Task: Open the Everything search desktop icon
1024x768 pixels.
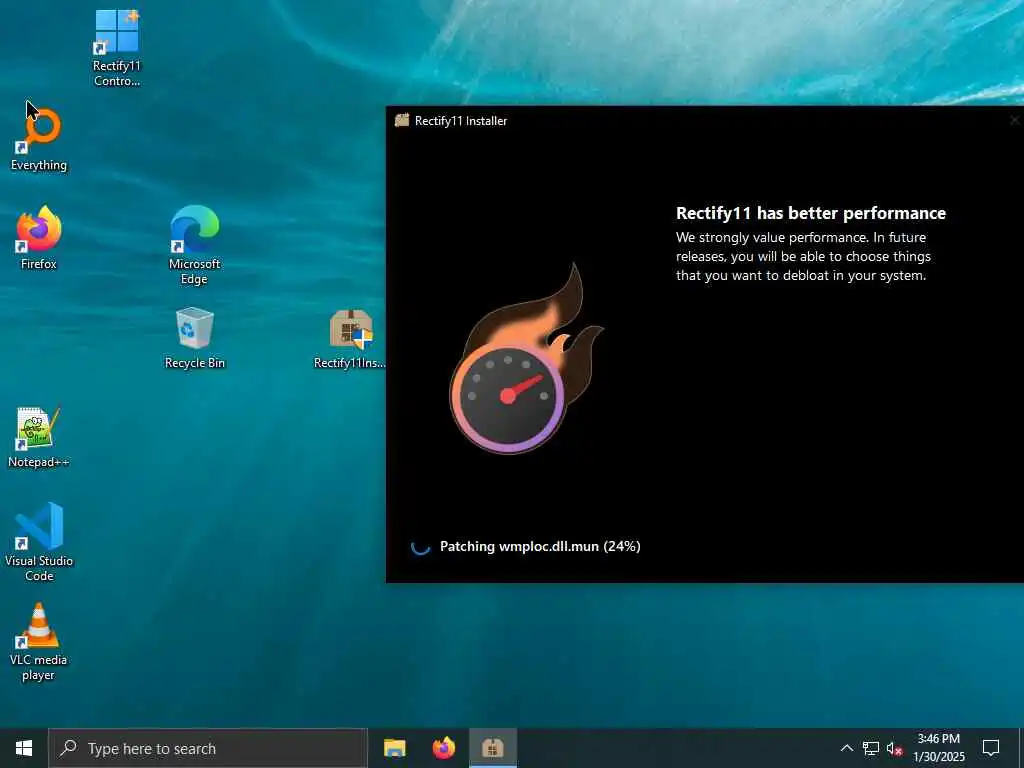Action: 39,138
